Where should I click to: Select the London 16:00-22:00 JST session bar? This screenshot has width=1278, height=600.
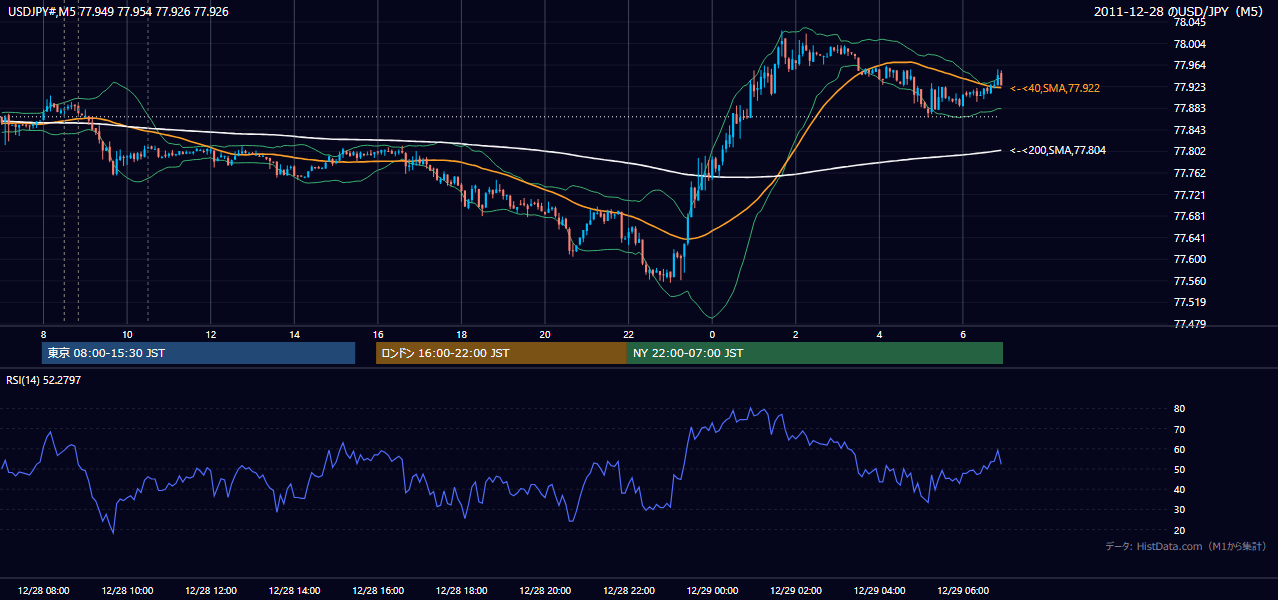(x=501, y=353)
